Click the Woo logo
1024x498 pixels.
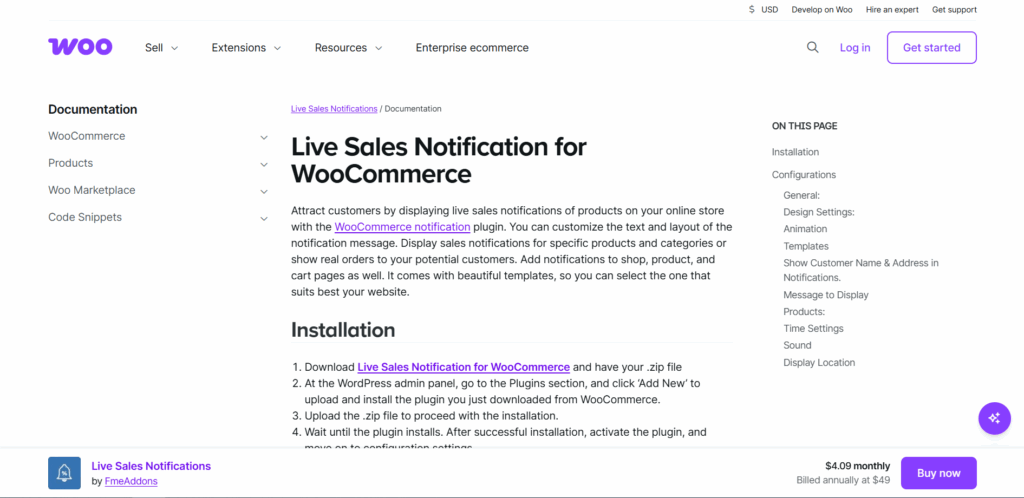[80, 47]
